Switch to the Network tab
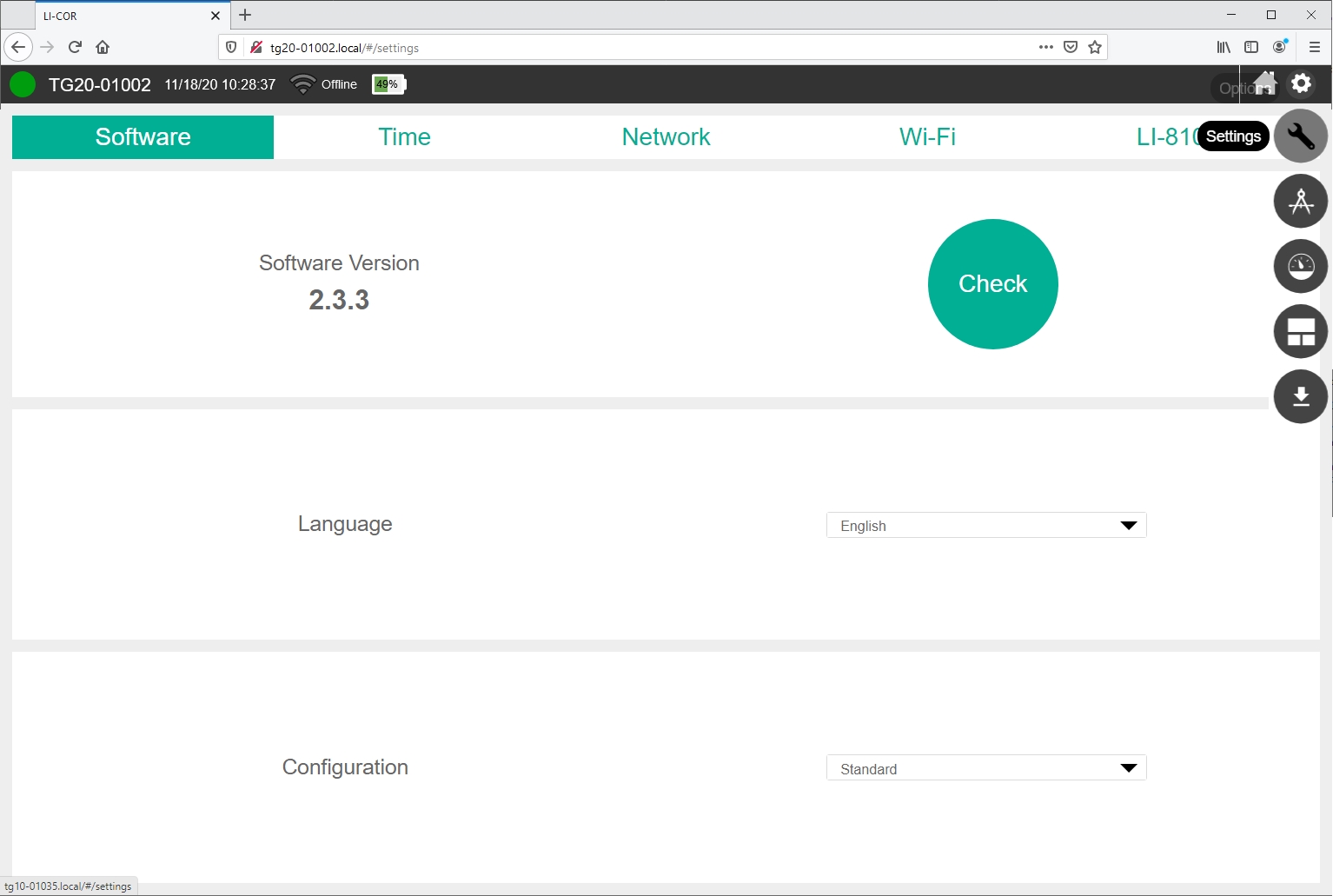 tap(666, 137)
